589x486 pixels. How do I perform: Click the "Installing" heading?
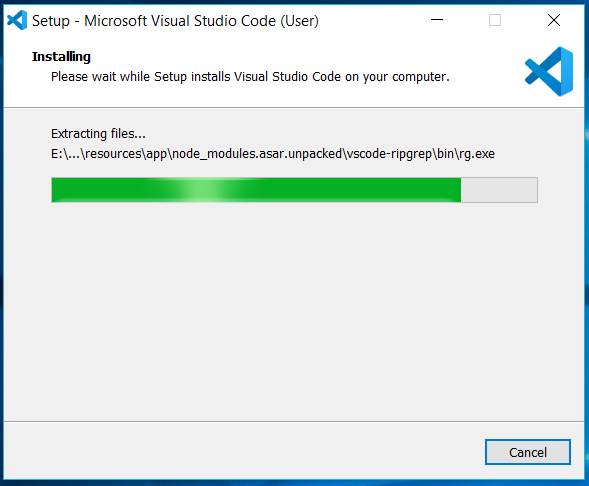pos(61,57)
